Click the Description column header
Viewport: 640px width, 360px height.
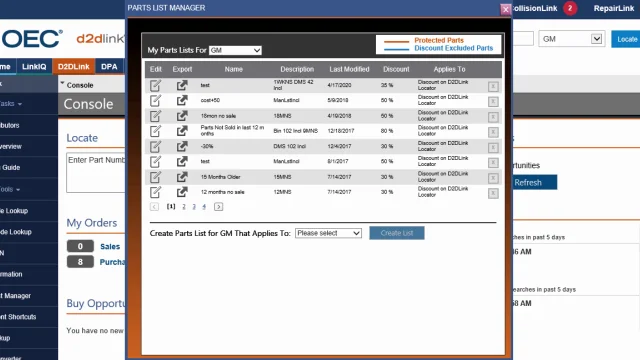(x=297, y=69)
